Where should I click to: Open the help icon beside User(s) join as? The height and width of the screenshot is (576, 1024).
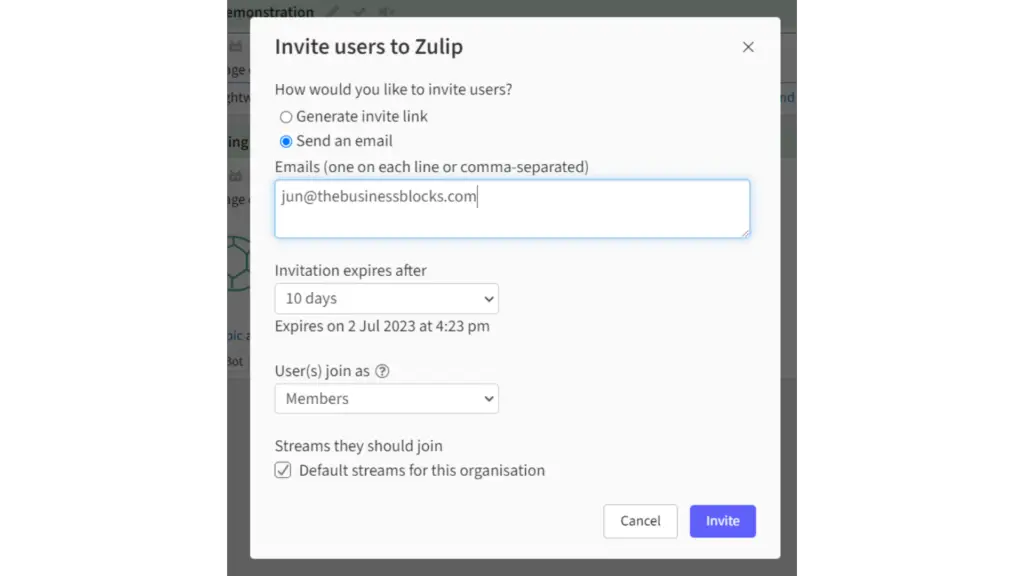click(382, 371)
